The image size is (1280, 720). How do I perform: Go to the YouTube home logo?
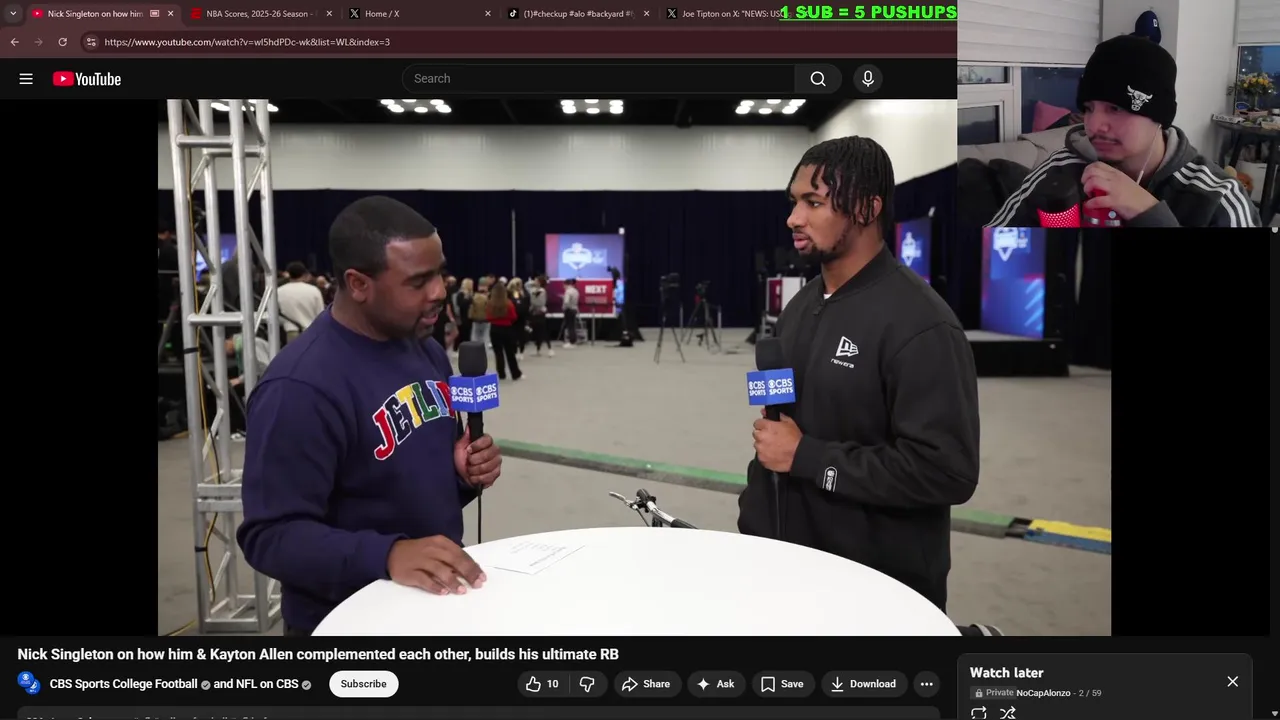87,79
